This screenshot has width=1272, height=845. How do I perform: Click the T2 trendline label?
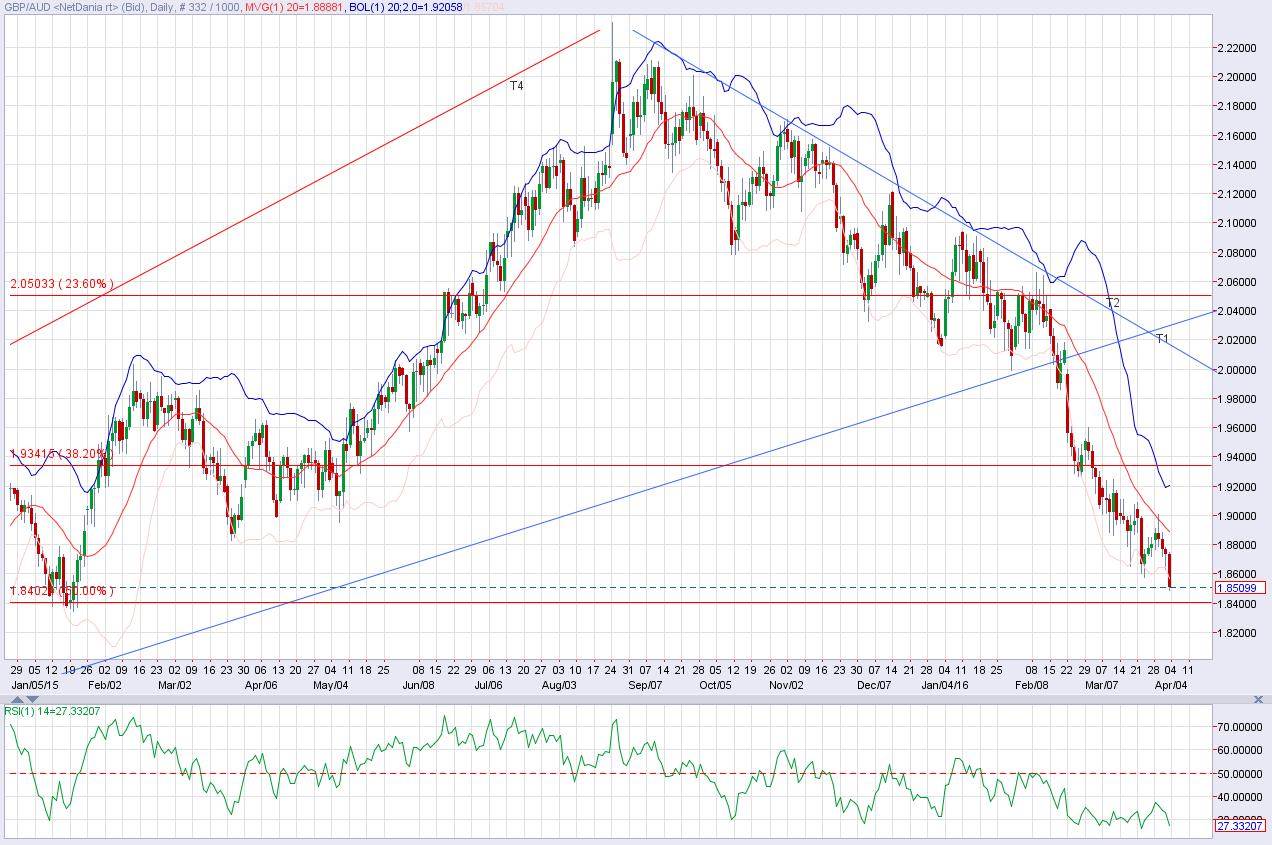[1112, 303]
